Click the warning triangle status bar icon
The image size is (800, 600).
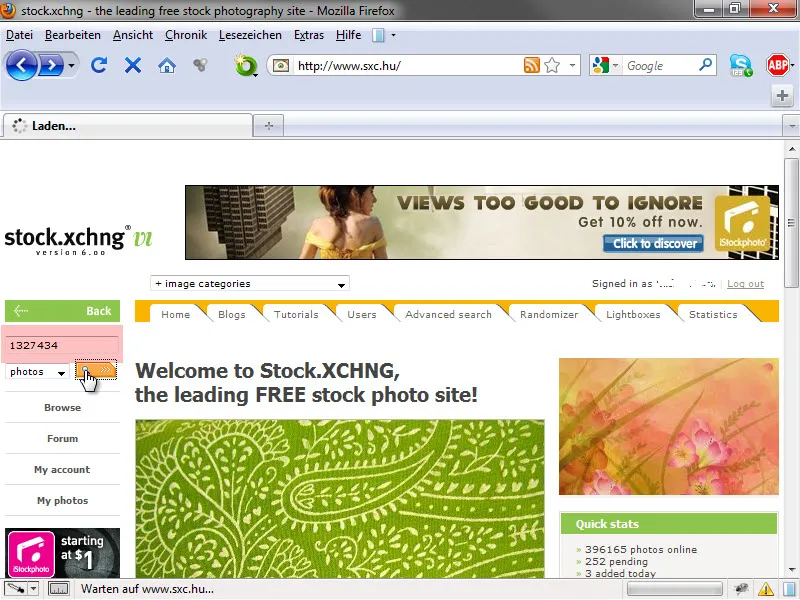coord(765,589)
